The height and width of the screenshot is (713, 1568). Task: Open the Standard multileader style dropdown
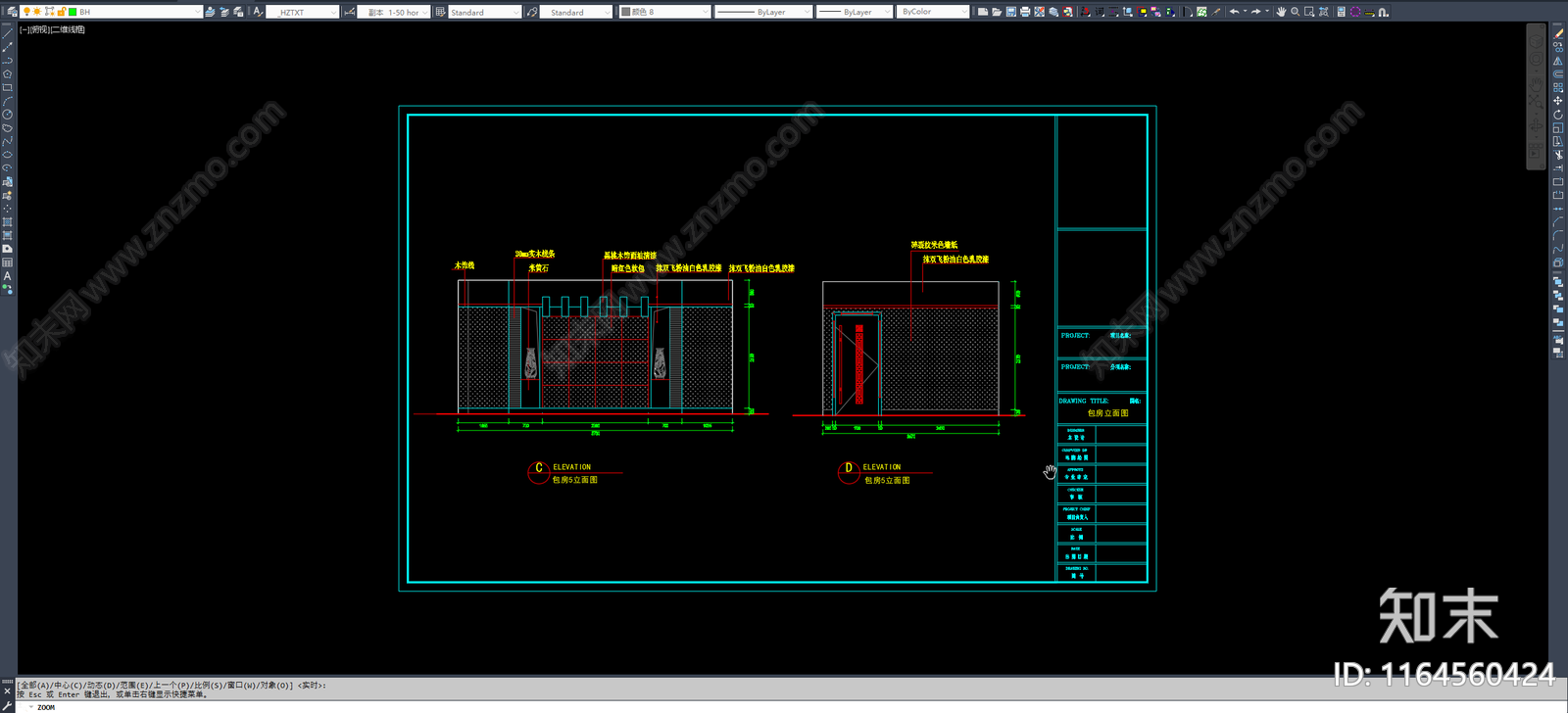608,12
